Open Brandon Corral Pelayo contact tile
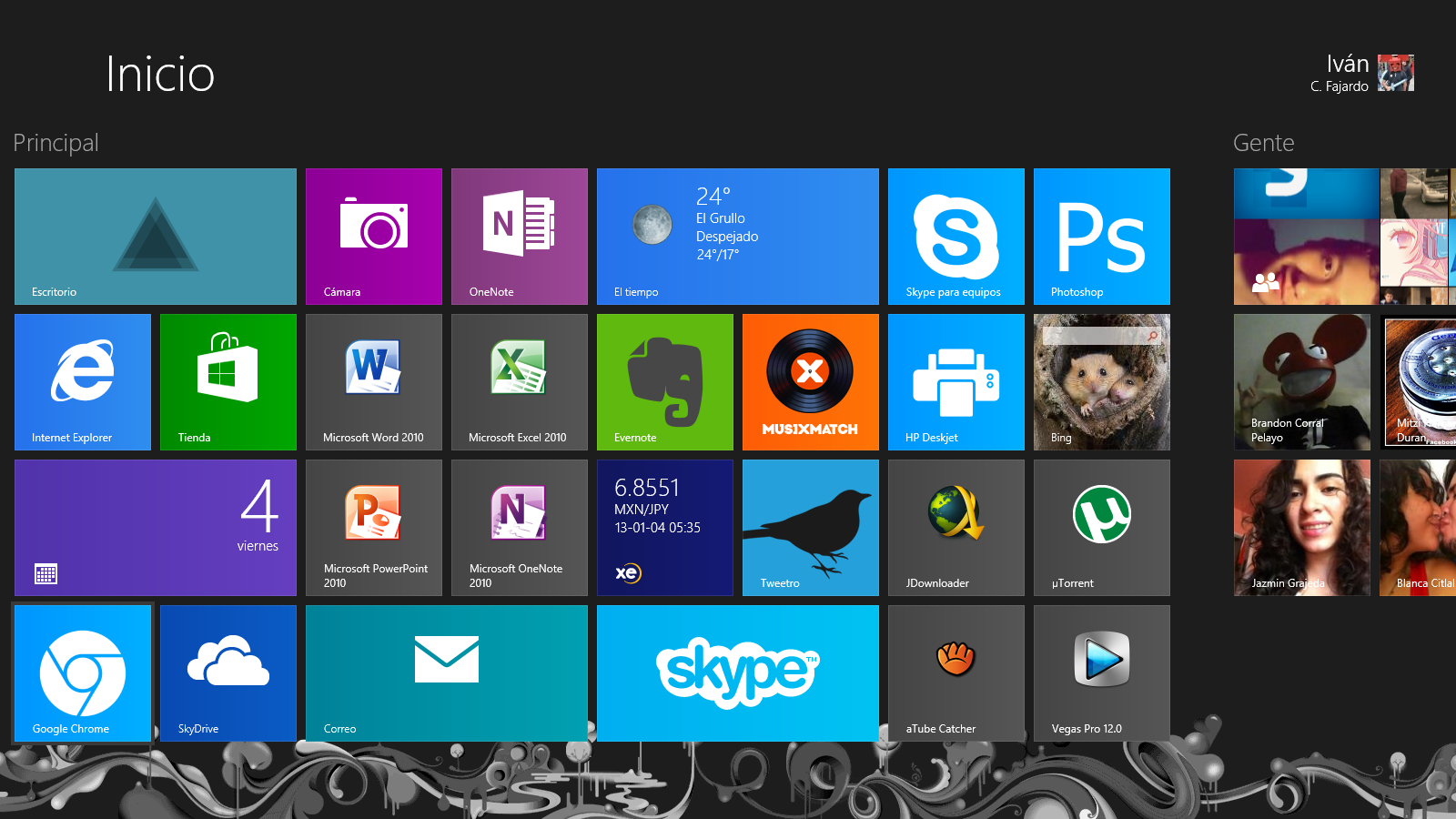Image resolution: width=1456 pixels, height=819 pixels. 1302,382
